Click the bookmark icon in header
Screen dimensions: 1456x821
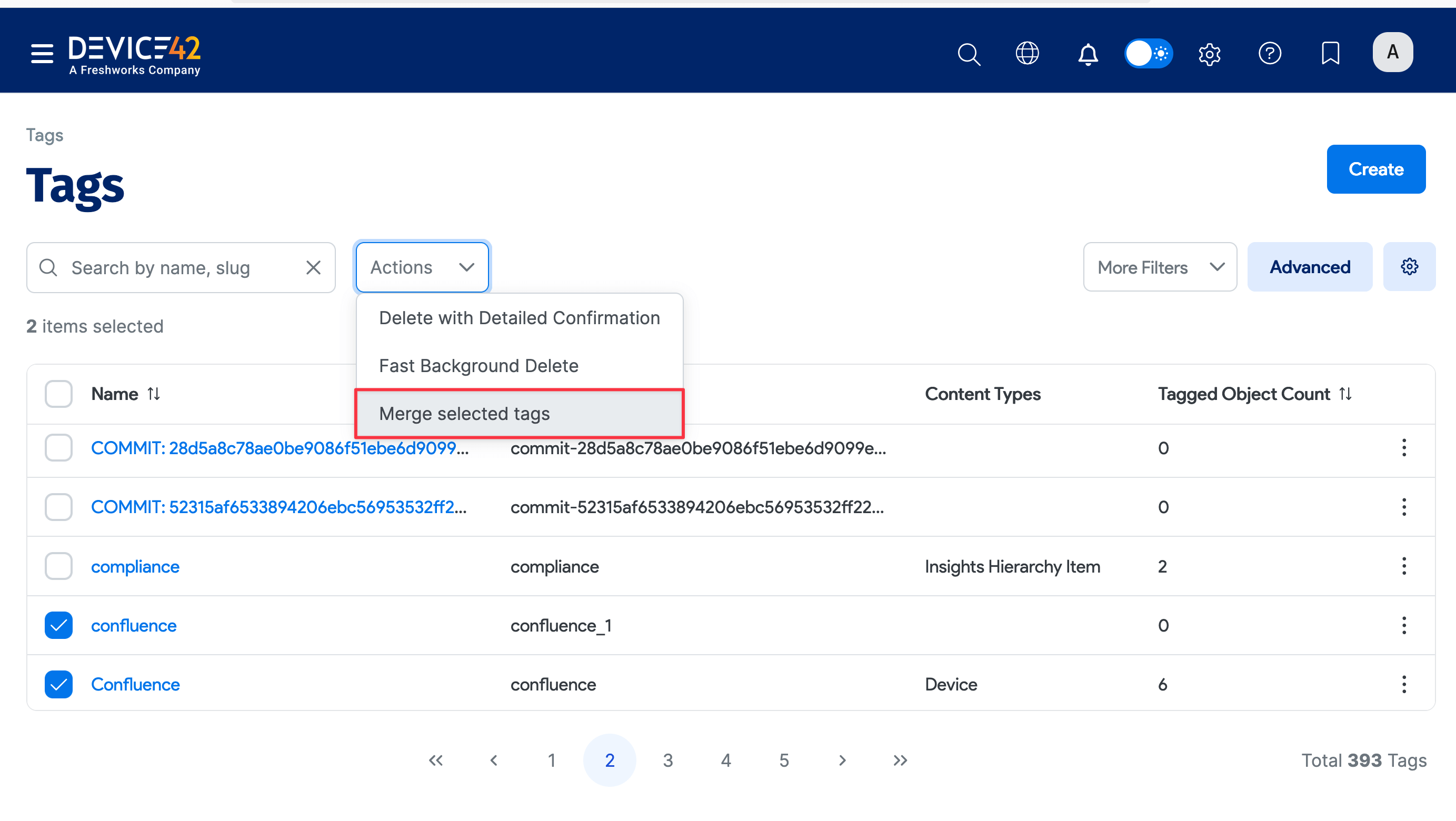click(1330, 54)
